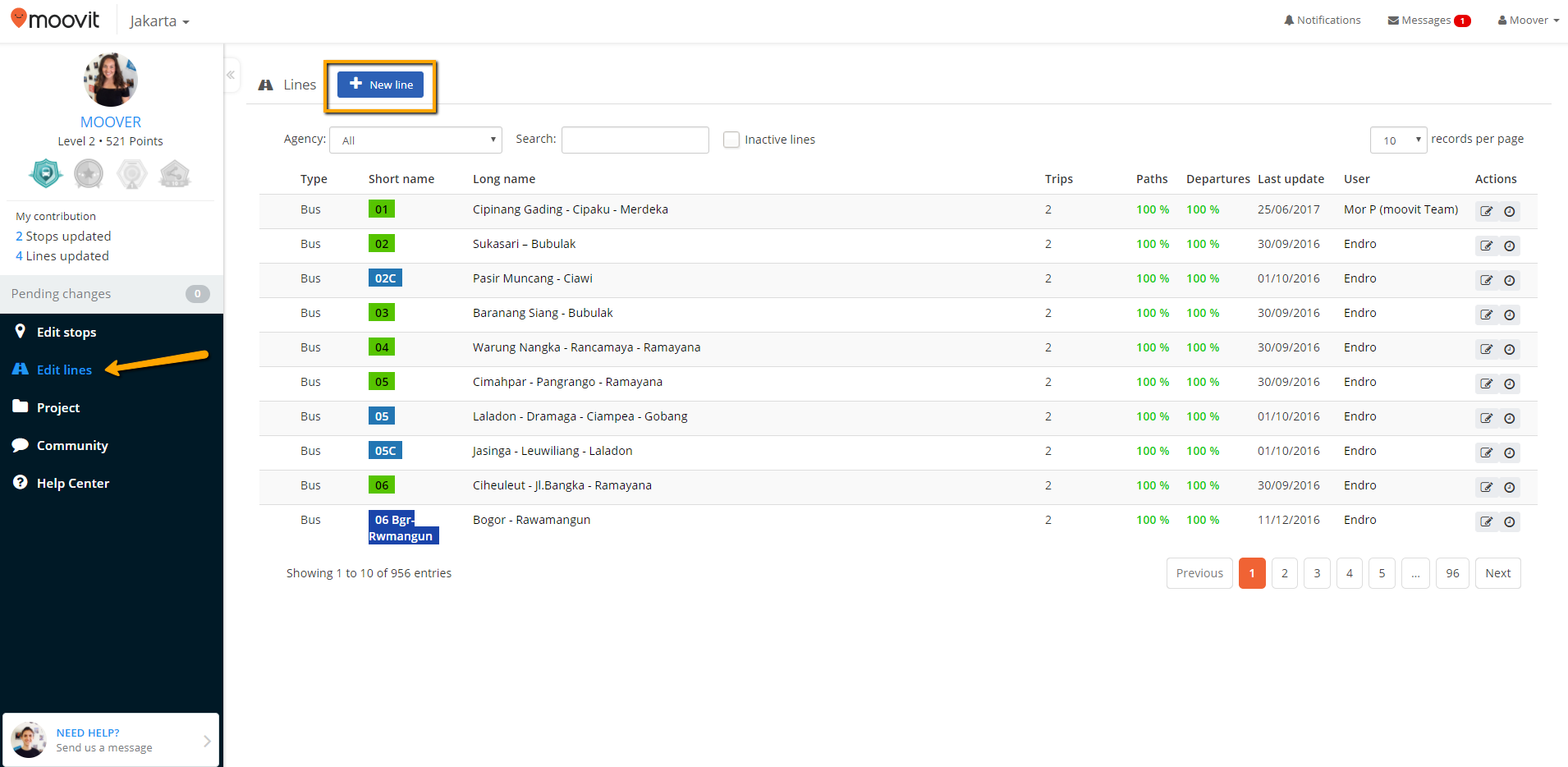The height and width of the screenshot is (767, 1568).
Task: Edit the Ciheuleut - Jl.Bangka - Ramayana line
Action: click(x=1486, y=487)
